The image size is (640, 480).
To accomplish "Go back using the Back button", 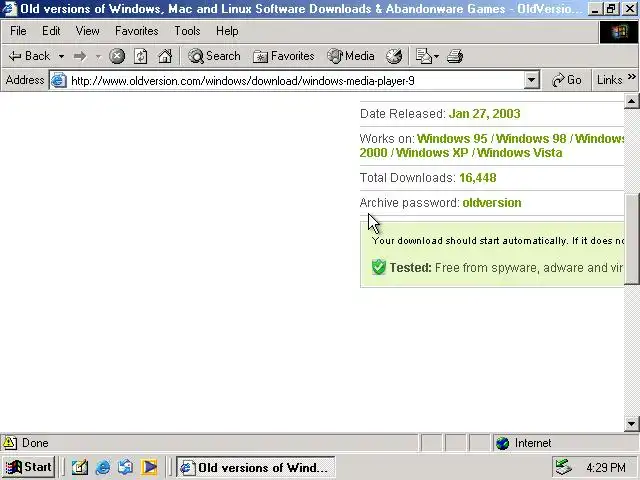I will pyautogui.click(x=29, y=56).
